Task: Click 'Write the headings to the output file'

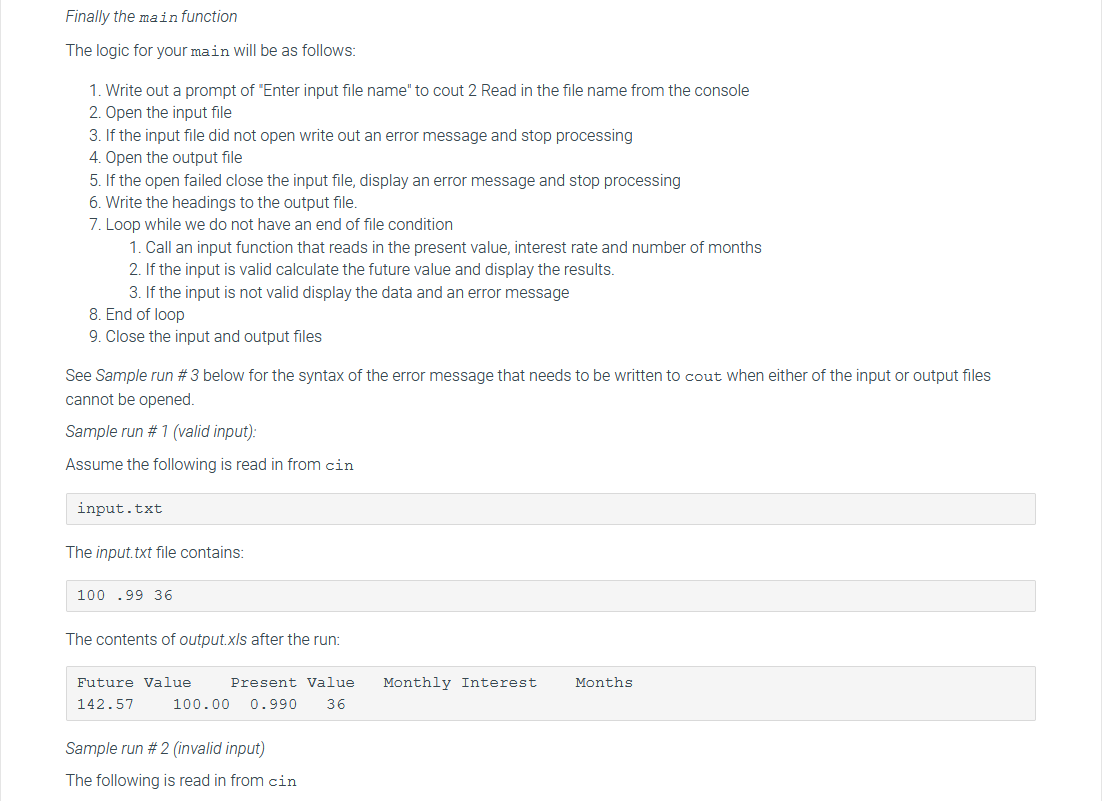Action: click(x=231, y=202)
